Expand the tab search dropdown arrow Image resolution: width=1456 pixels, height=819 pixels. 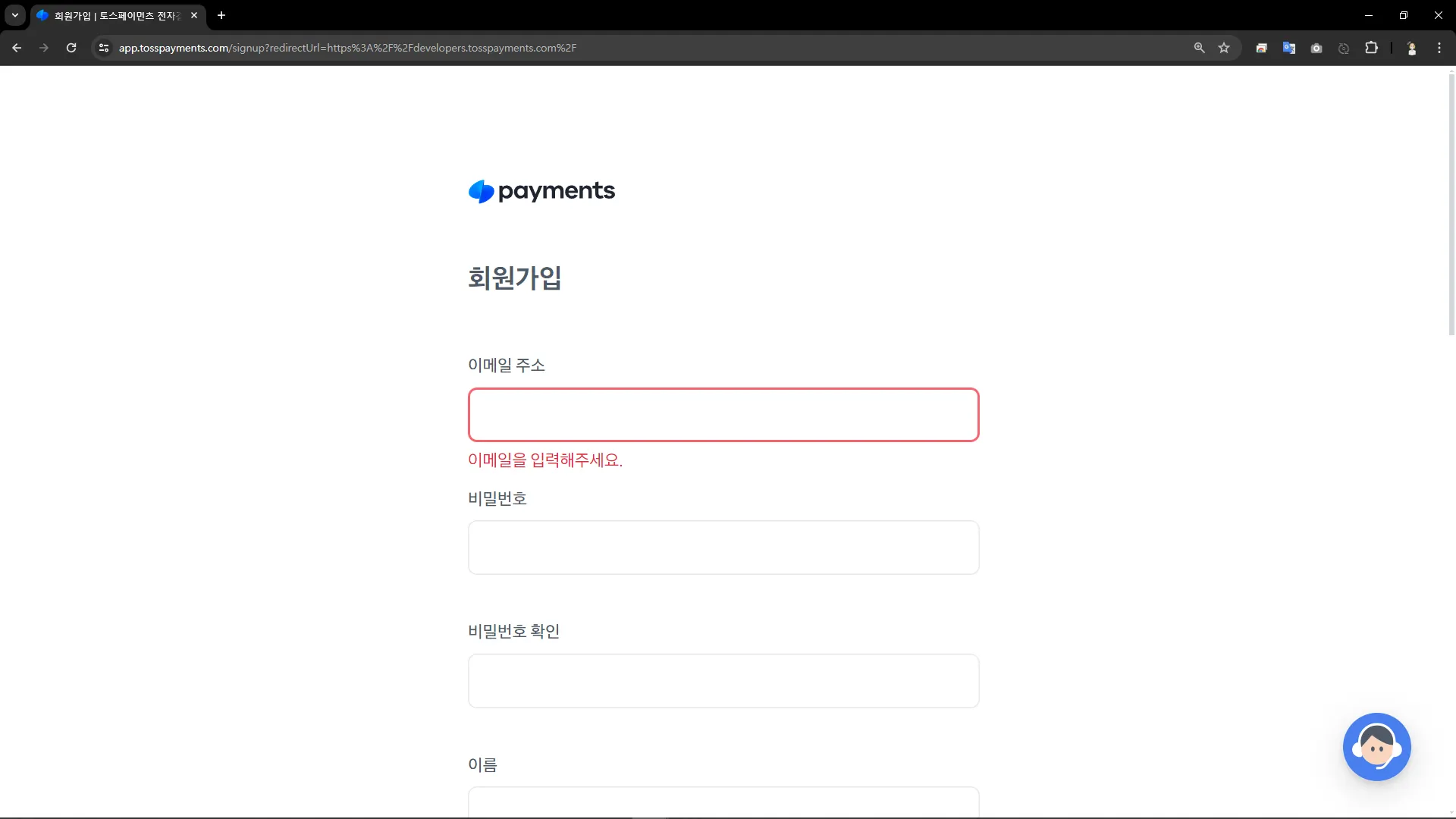click(14, 15)
